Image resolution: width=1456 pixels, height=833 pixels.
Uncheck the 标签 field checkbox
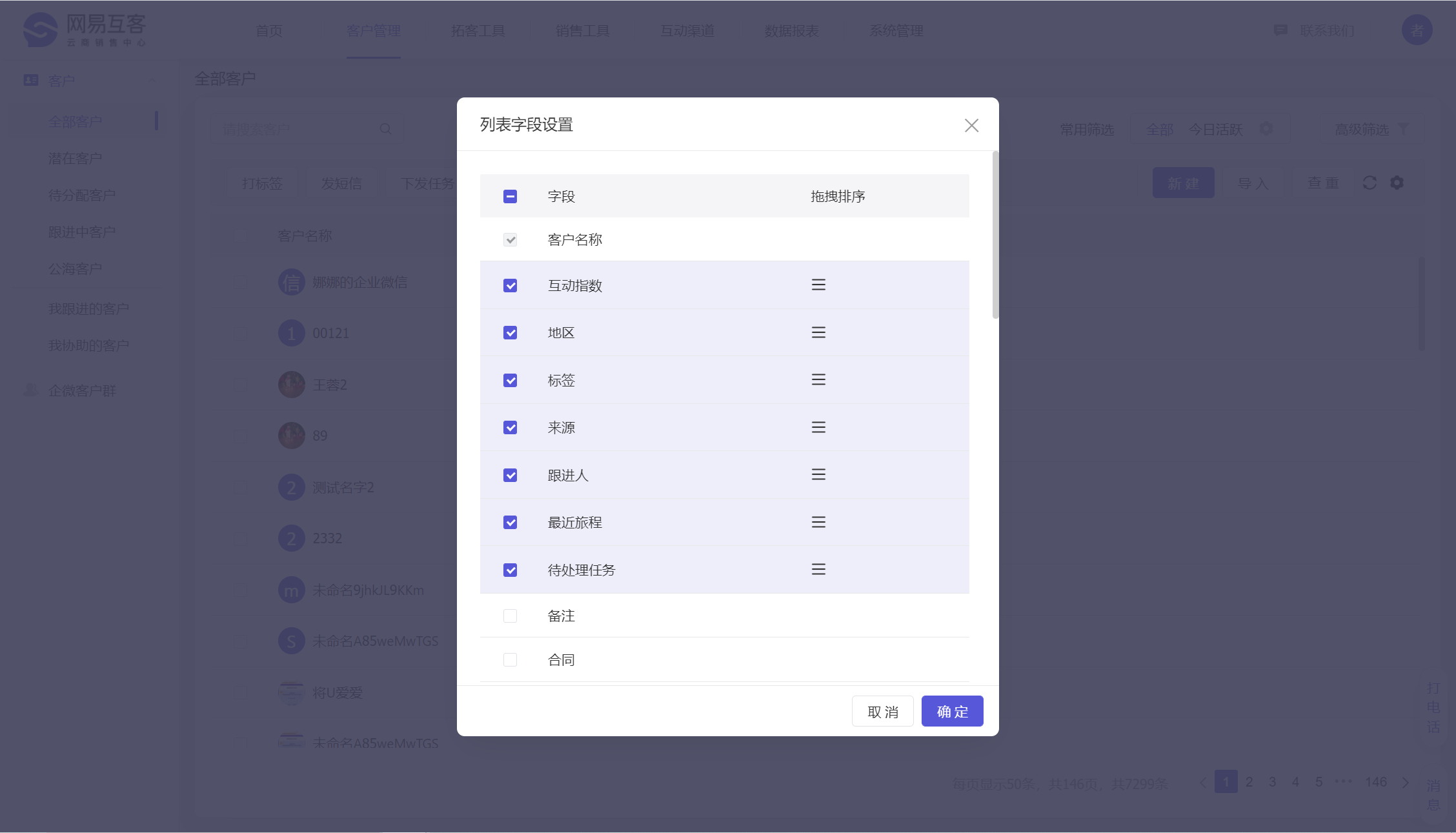[510, 380]
